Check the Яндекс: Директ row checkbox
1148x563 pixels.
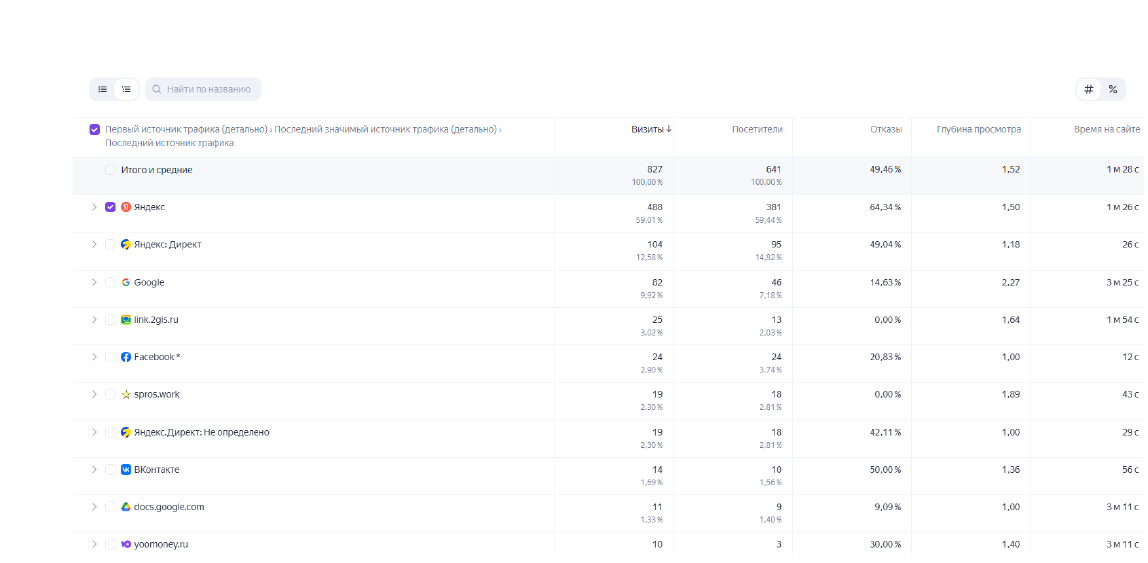[x=110, y=245]
